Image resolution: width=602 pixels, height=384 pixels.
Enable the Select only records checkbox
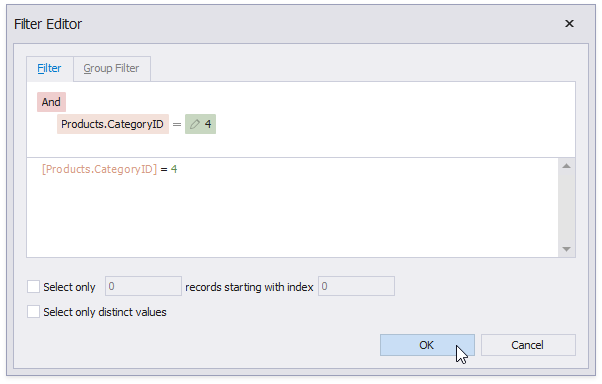[x=33, y=286]
